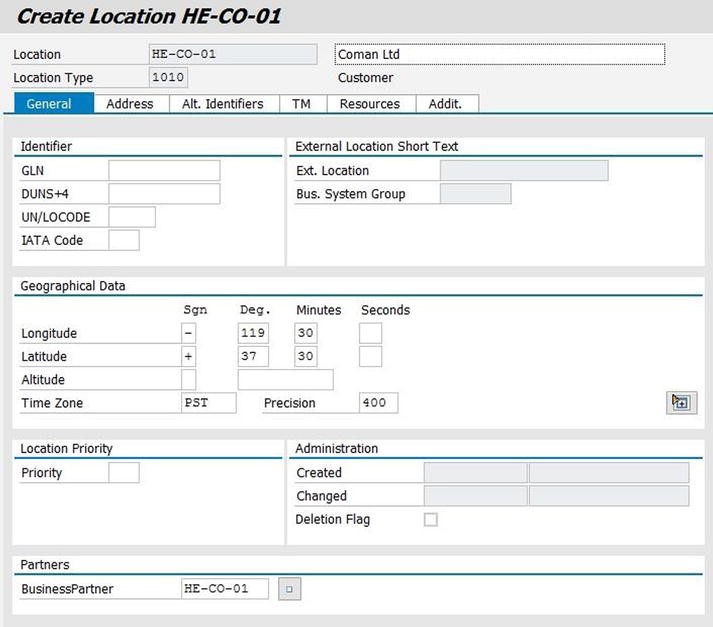
Task: Click the small button next to BusinessPartner field
Action: click(x=289, y=589)
